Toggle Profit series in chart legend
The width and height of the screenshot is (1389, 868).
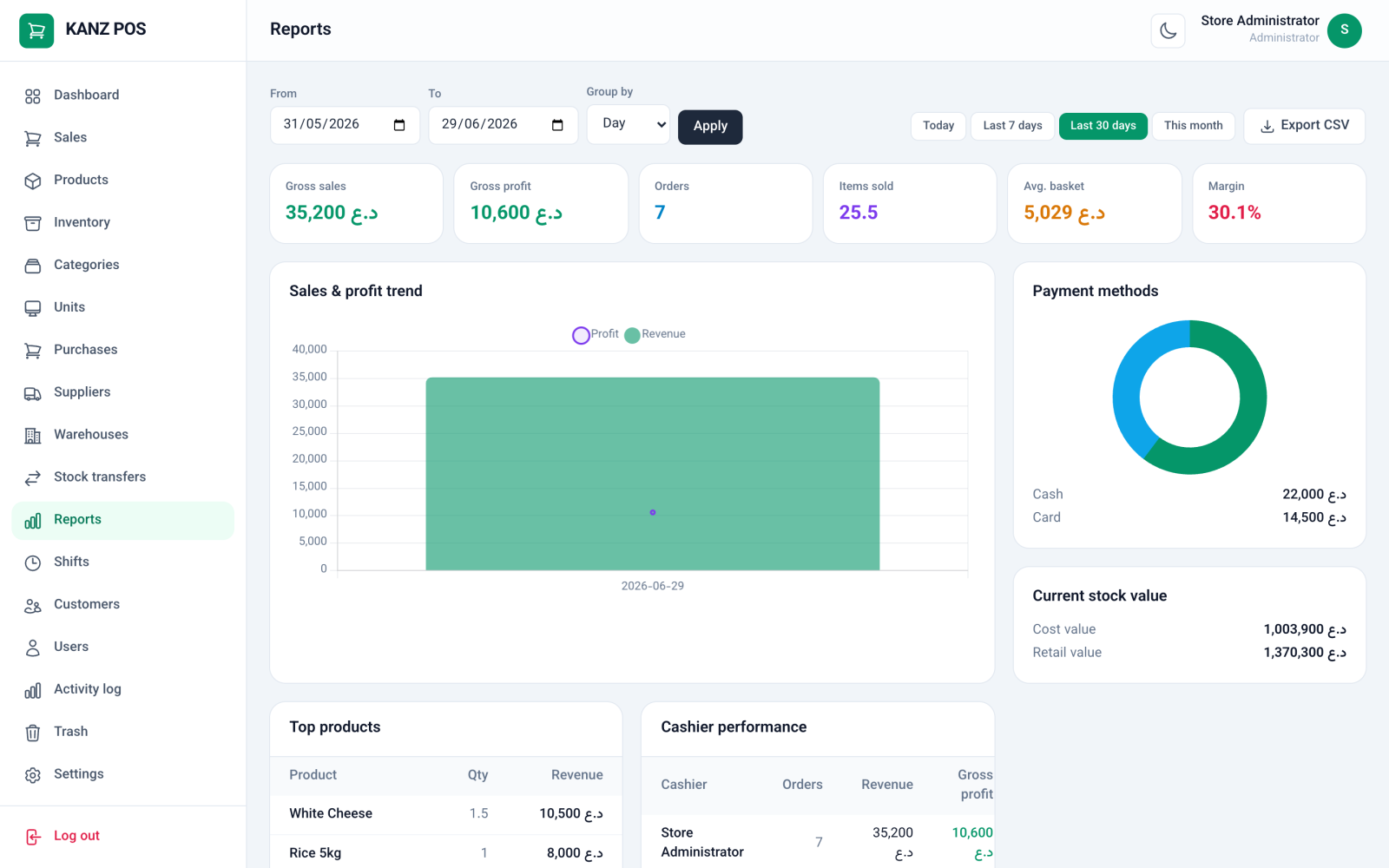coord(596,334)
